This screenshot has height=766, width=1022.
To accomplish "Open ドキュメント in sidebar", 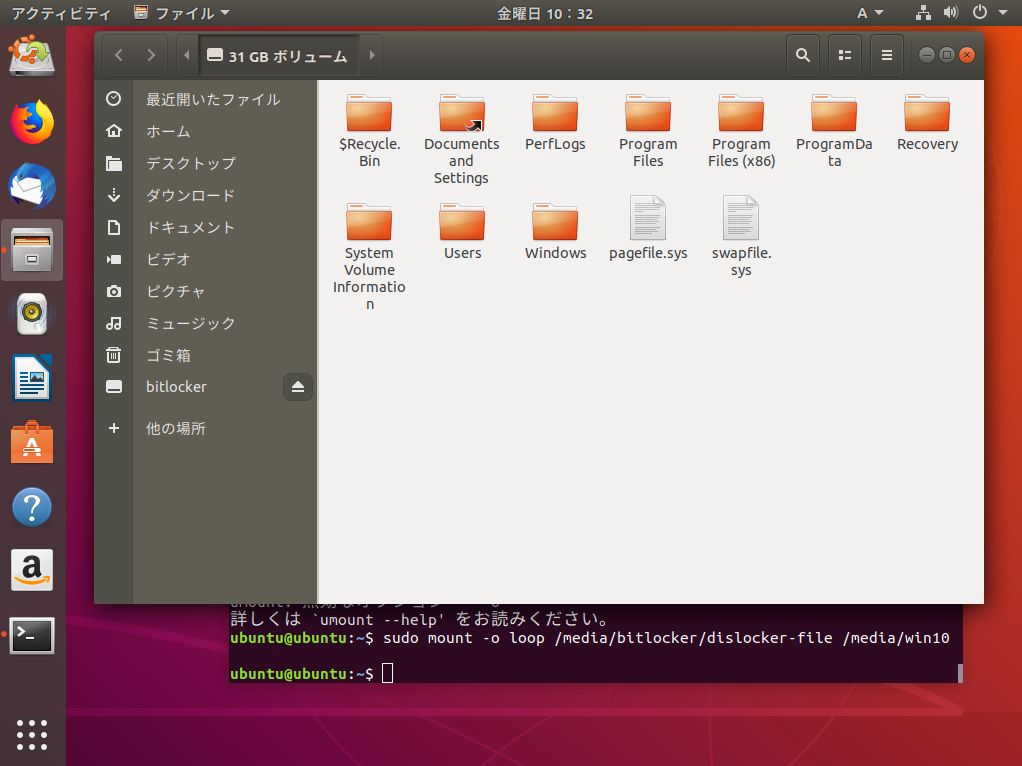I will [x=205, y=227].
